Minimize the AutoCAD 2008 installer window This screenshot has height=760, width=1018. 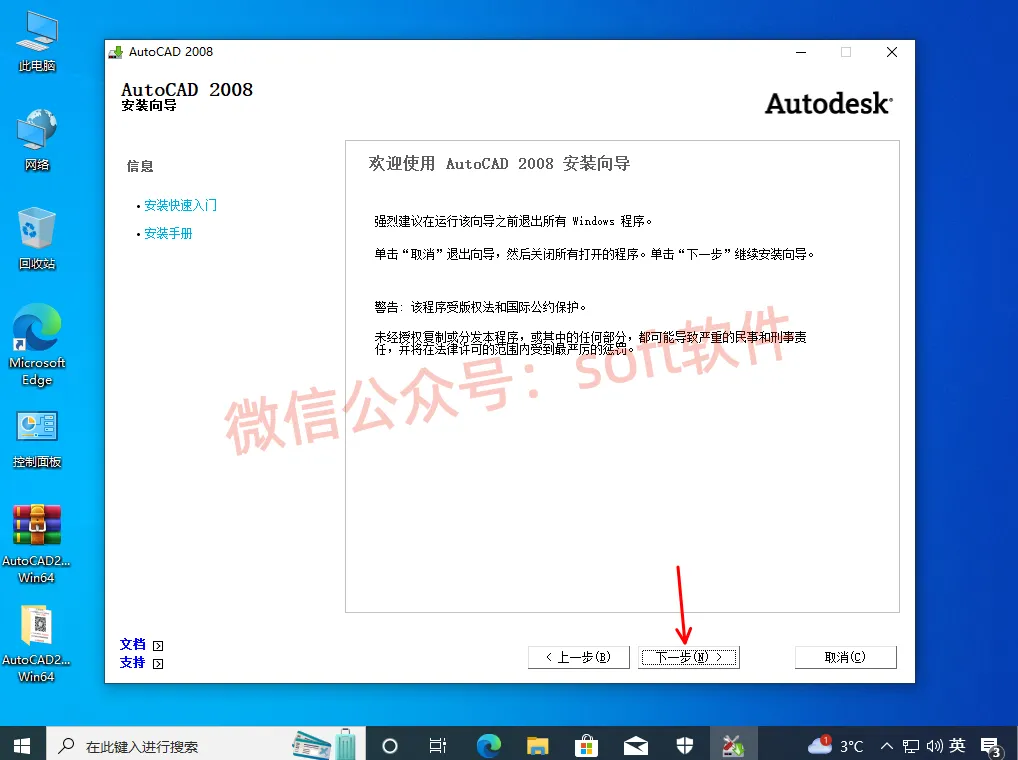(x=801, y=52)
